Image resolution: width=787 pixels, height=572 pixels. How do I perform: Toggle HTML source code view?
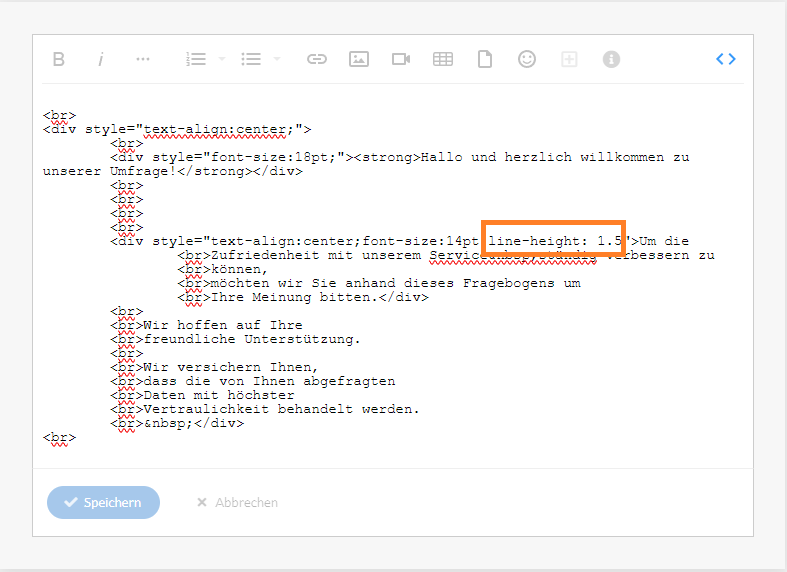[x=726, y=59]
